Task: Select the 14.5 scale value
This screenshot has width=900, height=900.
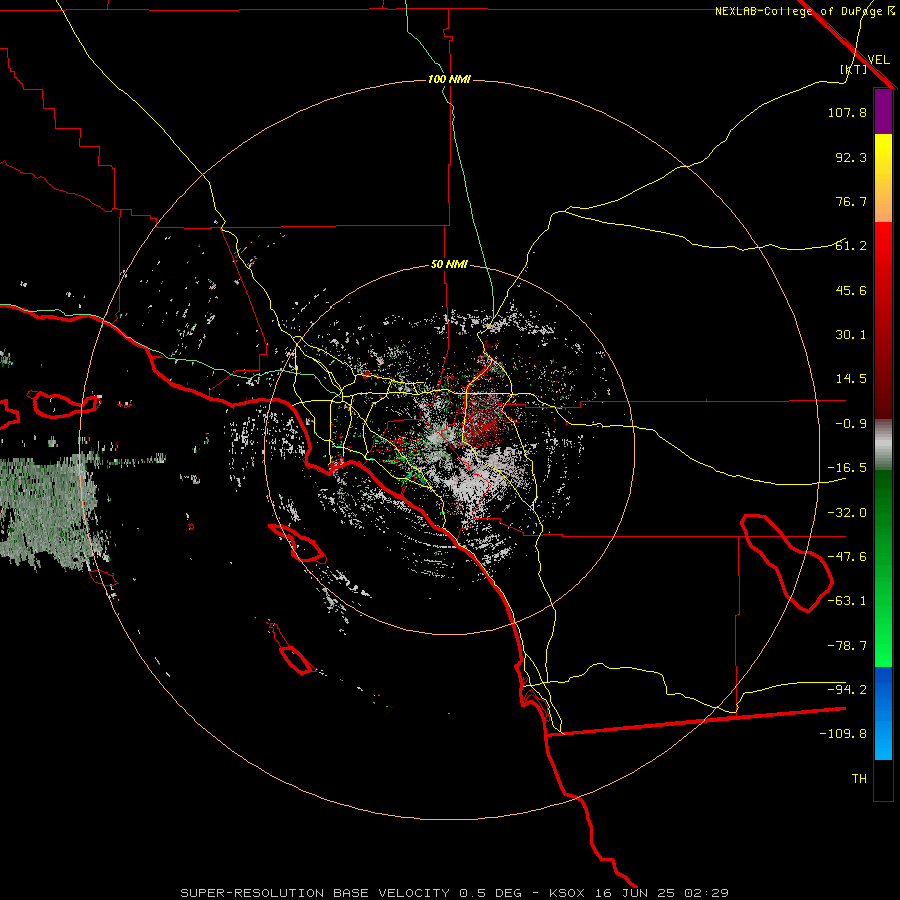Action: 851,379
